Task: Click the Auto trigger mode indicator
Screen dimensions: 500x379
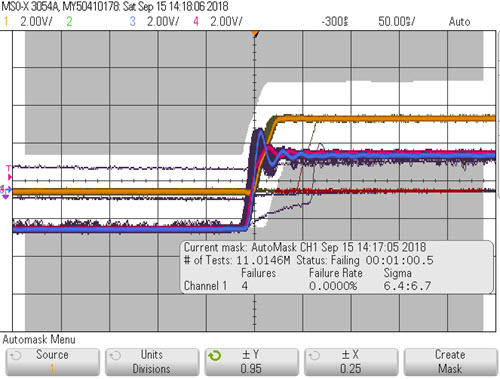Action: [x=459, y=22]
